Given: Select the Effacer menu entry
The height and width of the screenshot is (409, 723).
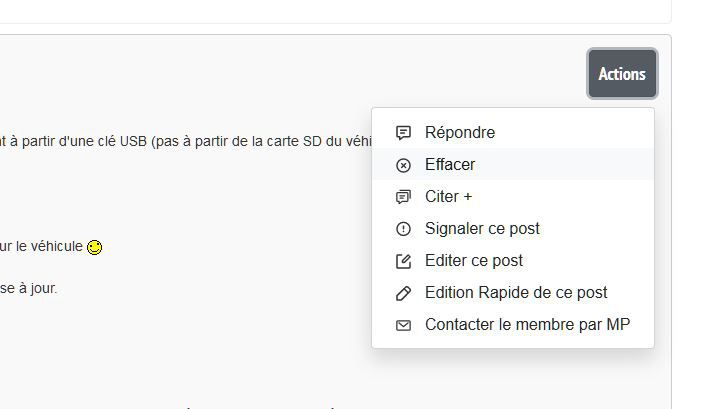Looking at the screenshot, I should [x=450, y=165].
